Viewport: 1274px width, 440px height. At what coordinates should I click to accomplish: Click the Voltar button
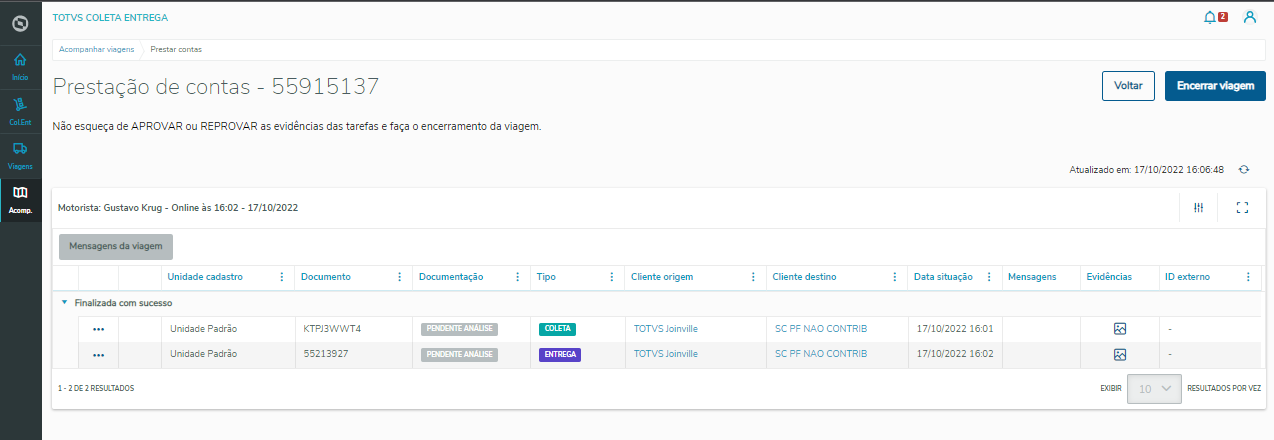pyautogui.click(x=1128, y=86)
